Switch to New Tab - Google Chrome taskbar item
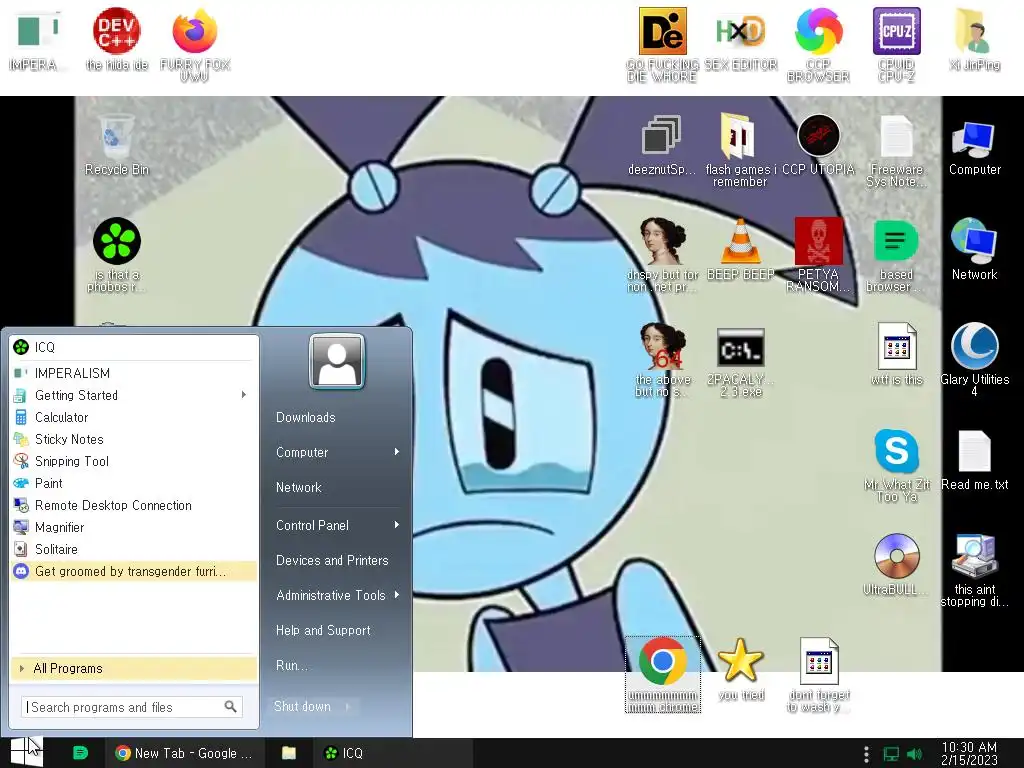This screenshot has width=1024, height=768. 183,753
